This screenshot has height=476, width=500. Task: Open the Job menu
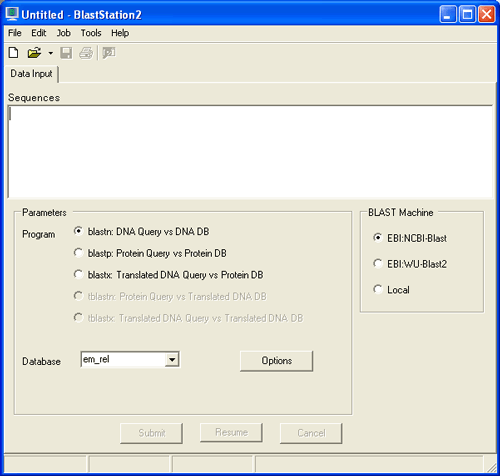coord(63,33)
